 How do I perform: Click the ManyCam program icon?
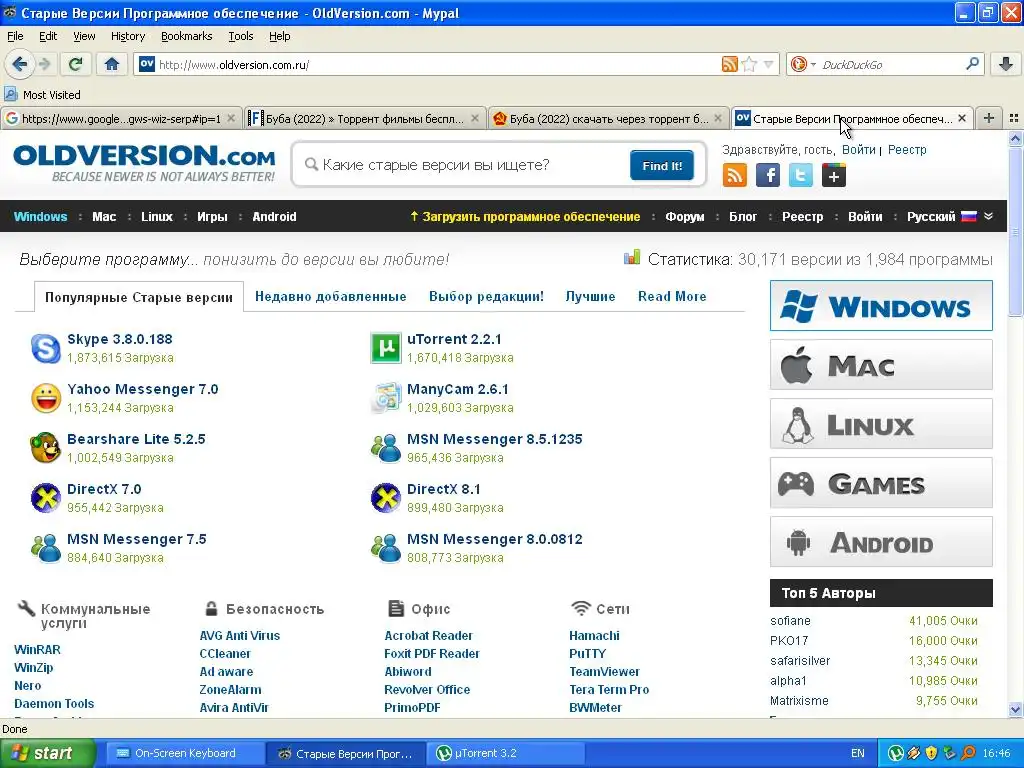coord(386,398)
